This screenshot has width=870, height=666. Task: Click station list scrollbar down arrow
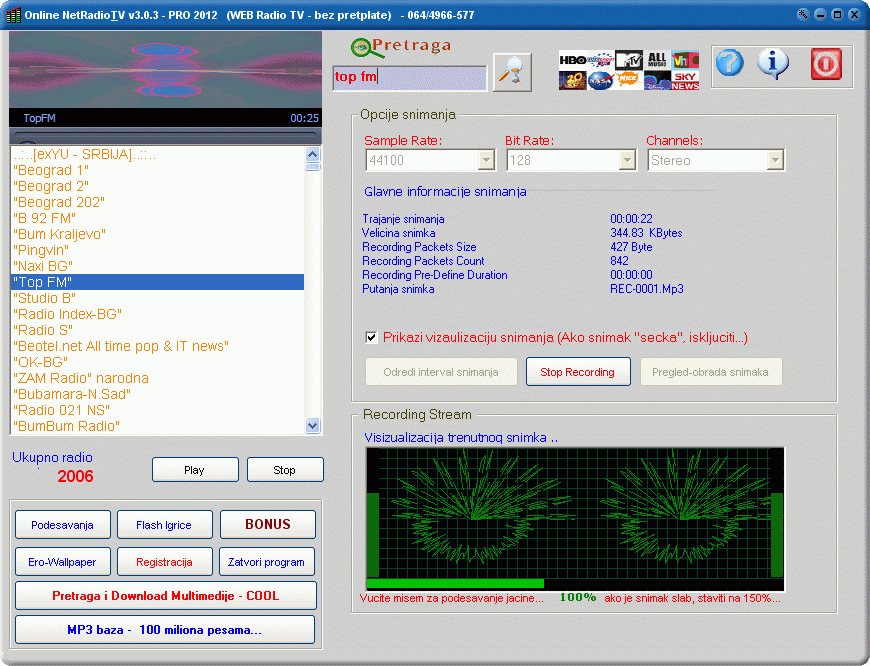[313, 426]
